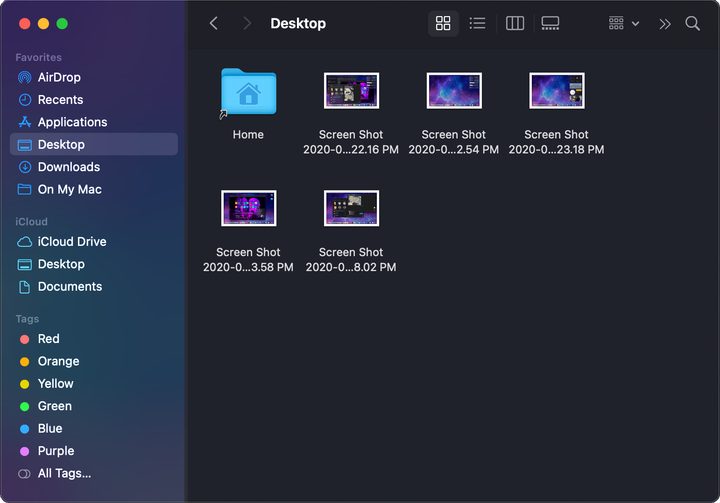Open Documents under iCloud
This screenshot has width=720, height=503.
(x=94, y=287)
